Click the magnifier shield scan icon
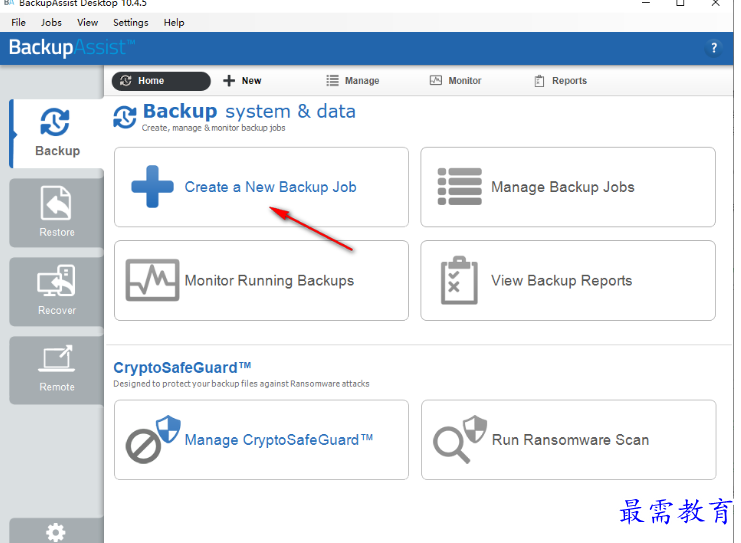741x543 pixels. click(x=460, y=440)
